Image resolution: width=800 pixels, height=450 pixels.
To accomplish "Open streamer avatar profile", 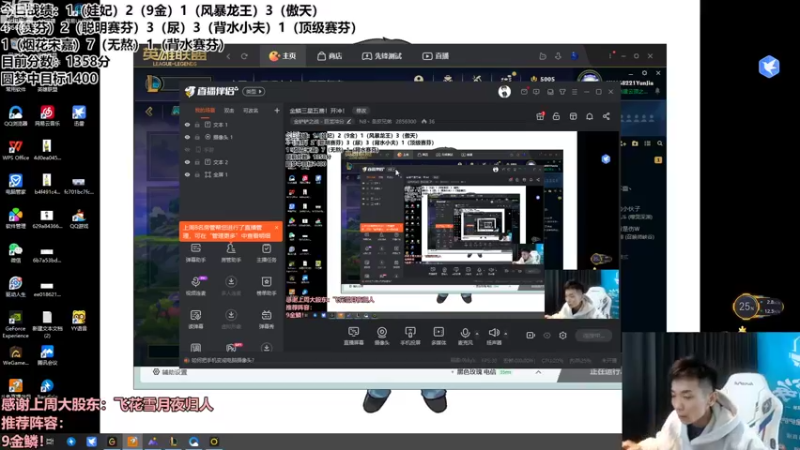I will click(x=504, y=91).
